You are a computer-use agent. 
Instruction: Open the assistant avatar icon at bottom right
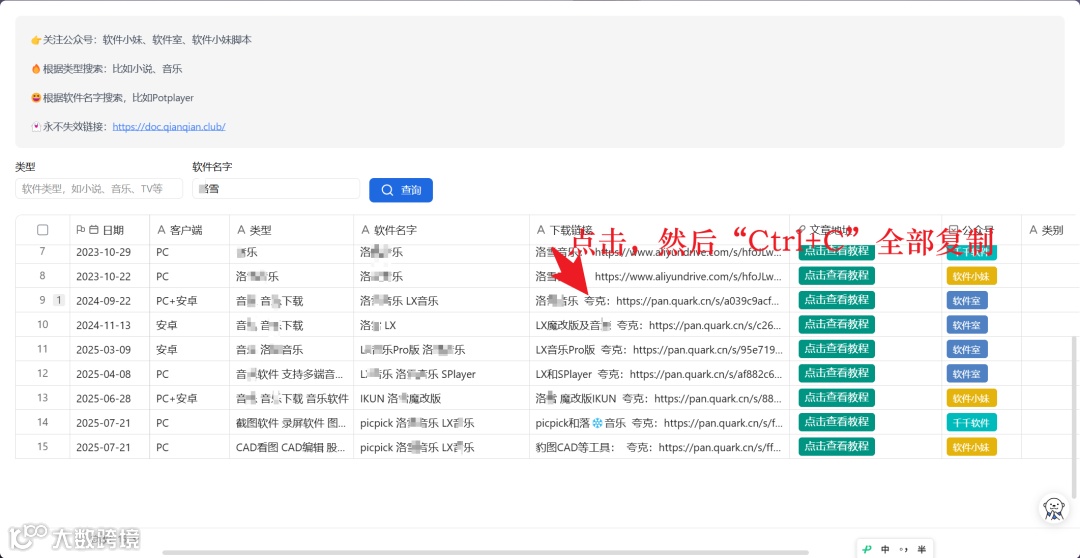(1052, 508)
